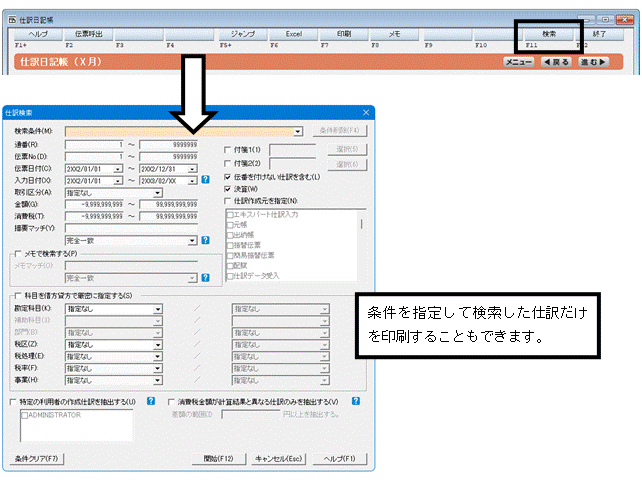Open 伝票日付 start date dropdown
Viewport: 642px width, 489px height.
pos(118,169)
